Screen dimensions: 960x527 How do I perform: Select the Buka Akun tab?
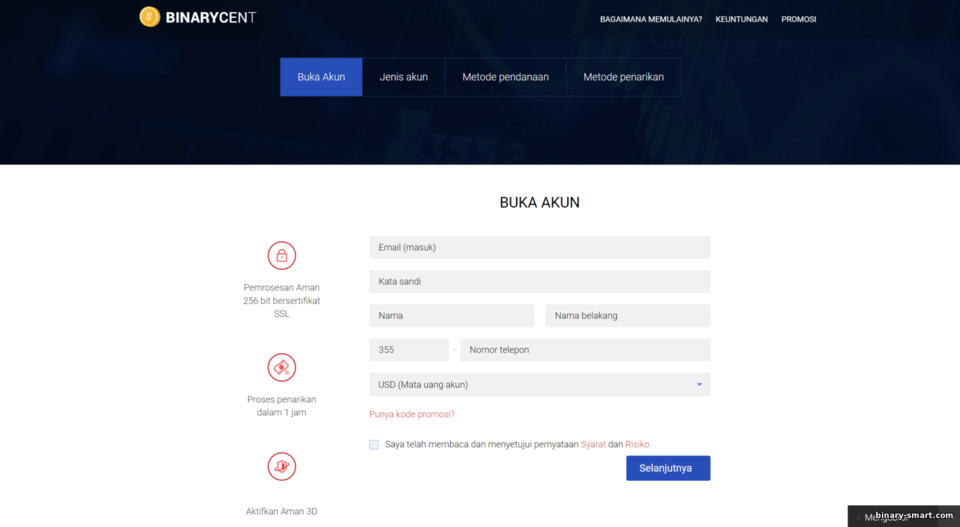[321, 77]
